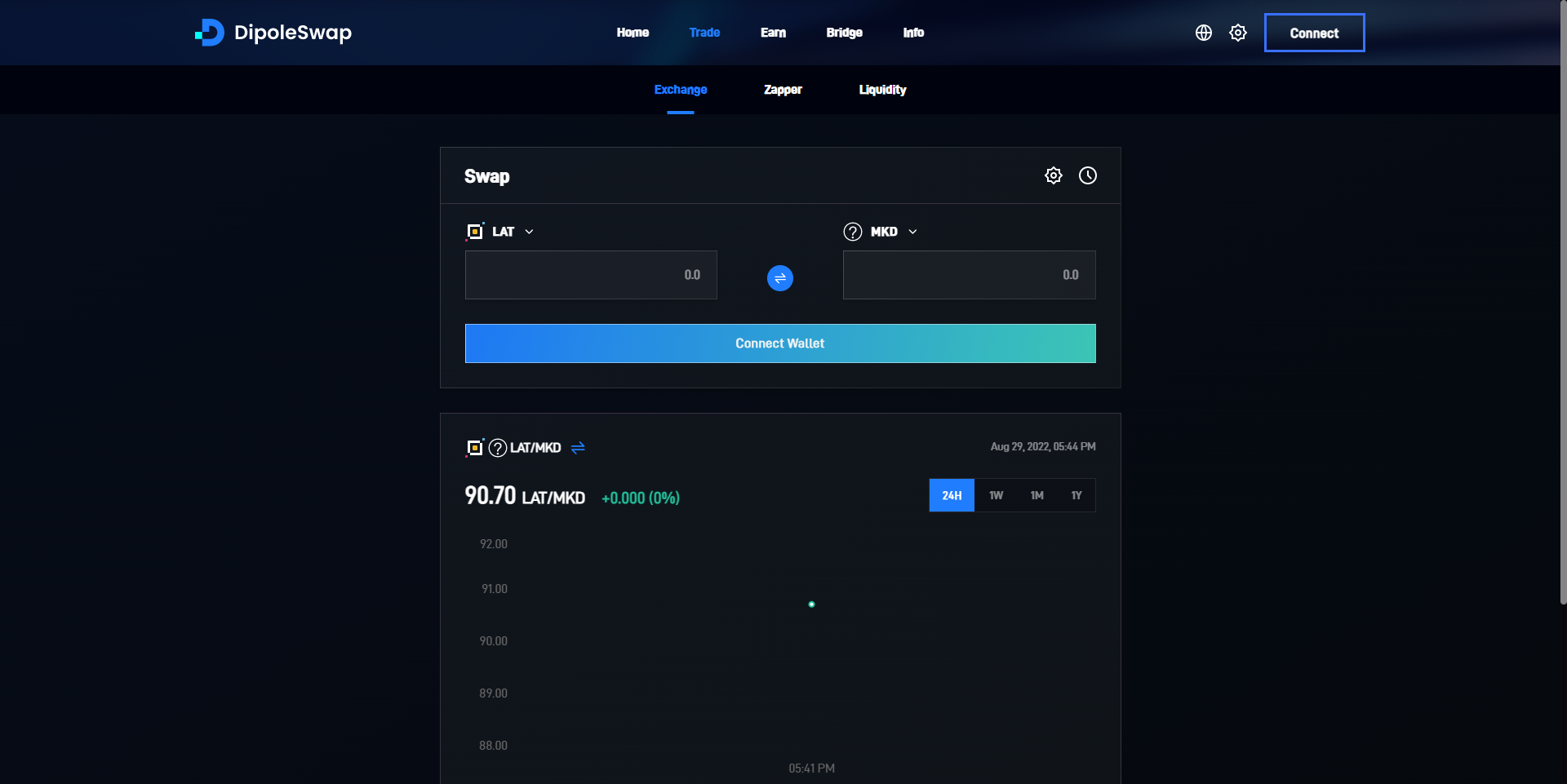The width and height of the screenshot is (1567, 784).
Task: Flip the LAT/MKD chart pair arrows
Action: tap(578, 448)
